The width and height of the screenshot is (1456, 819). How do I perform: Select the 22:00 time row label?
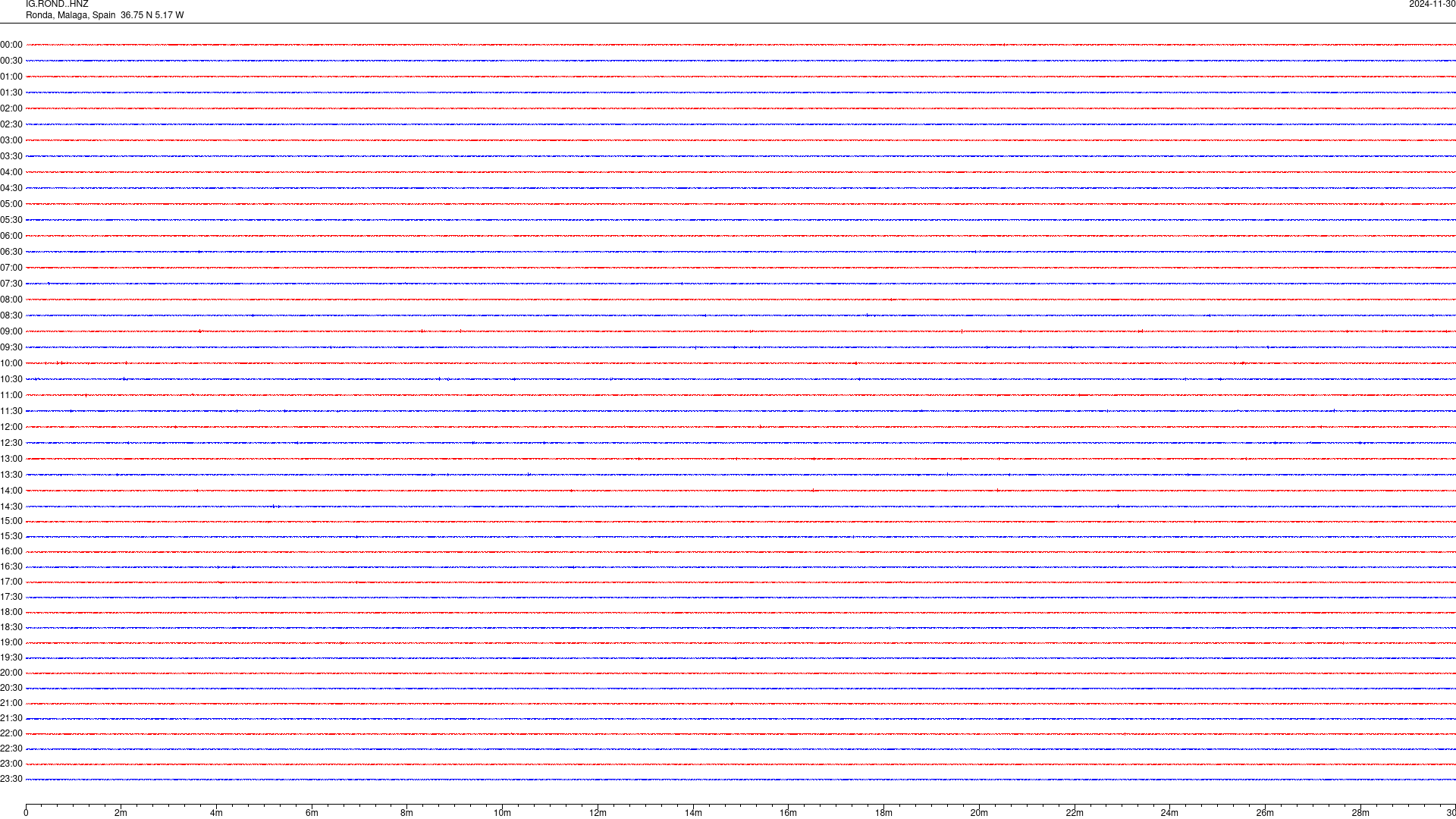pyautogui.click(x=11, y=733)
